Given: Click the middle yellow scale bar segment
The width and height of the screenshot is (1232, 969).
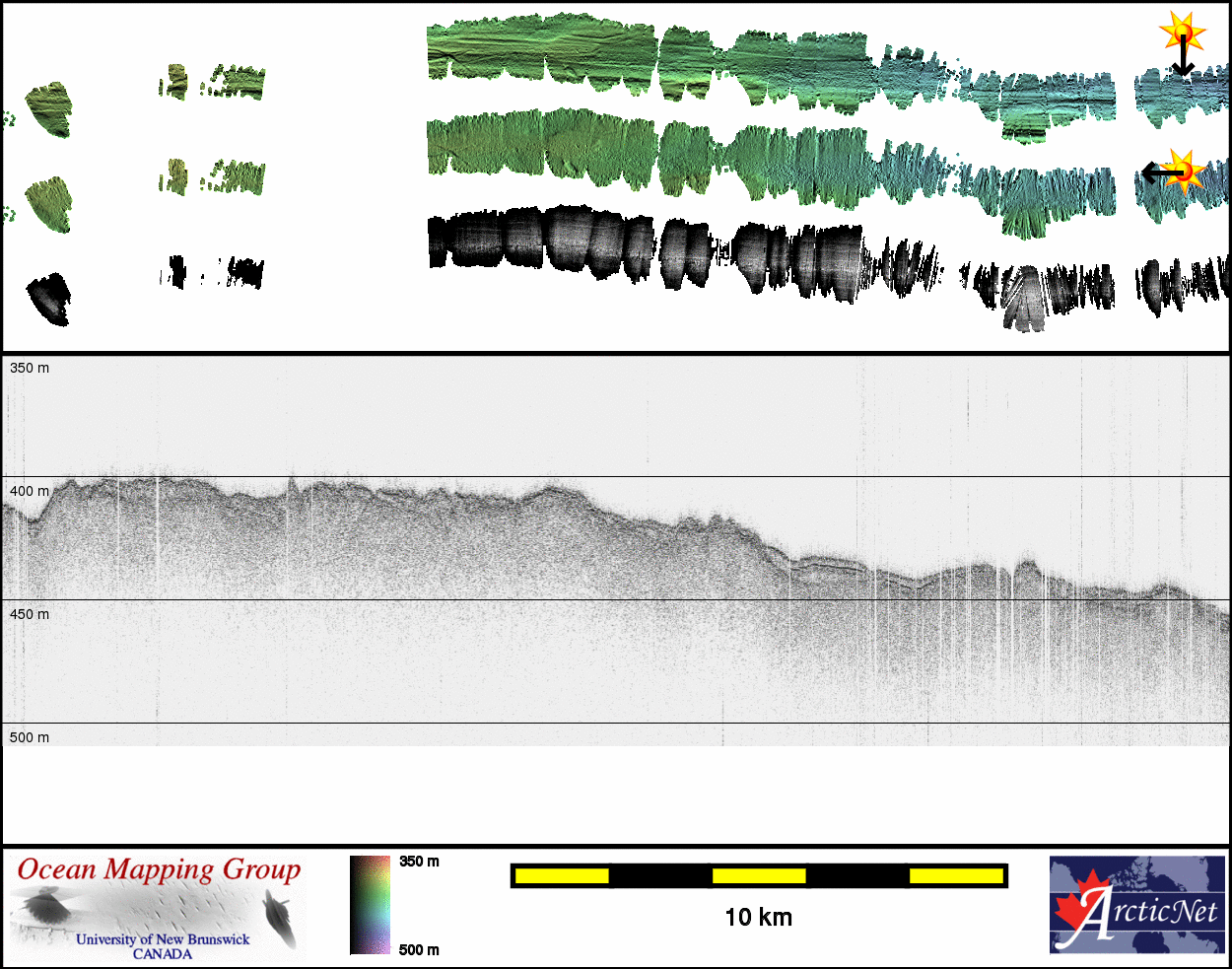Looking at the screenshot, I should tap(758, 875).
